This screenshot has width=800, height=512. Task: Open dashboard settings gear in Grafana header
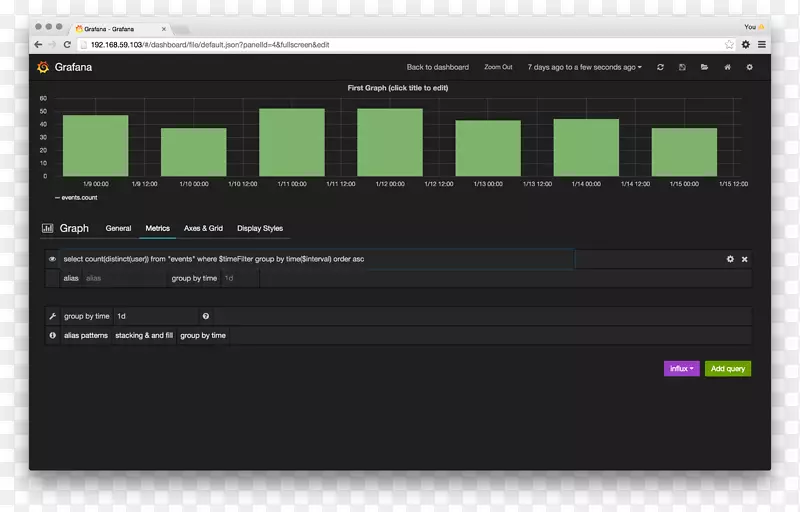point(750,67)
